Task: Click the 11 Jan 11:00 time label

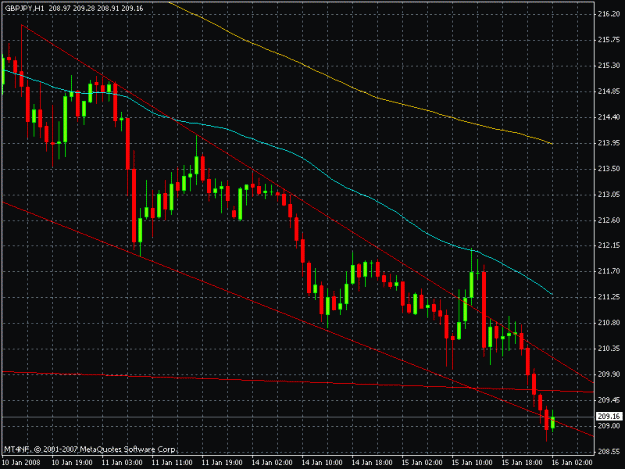Action: 172,462
